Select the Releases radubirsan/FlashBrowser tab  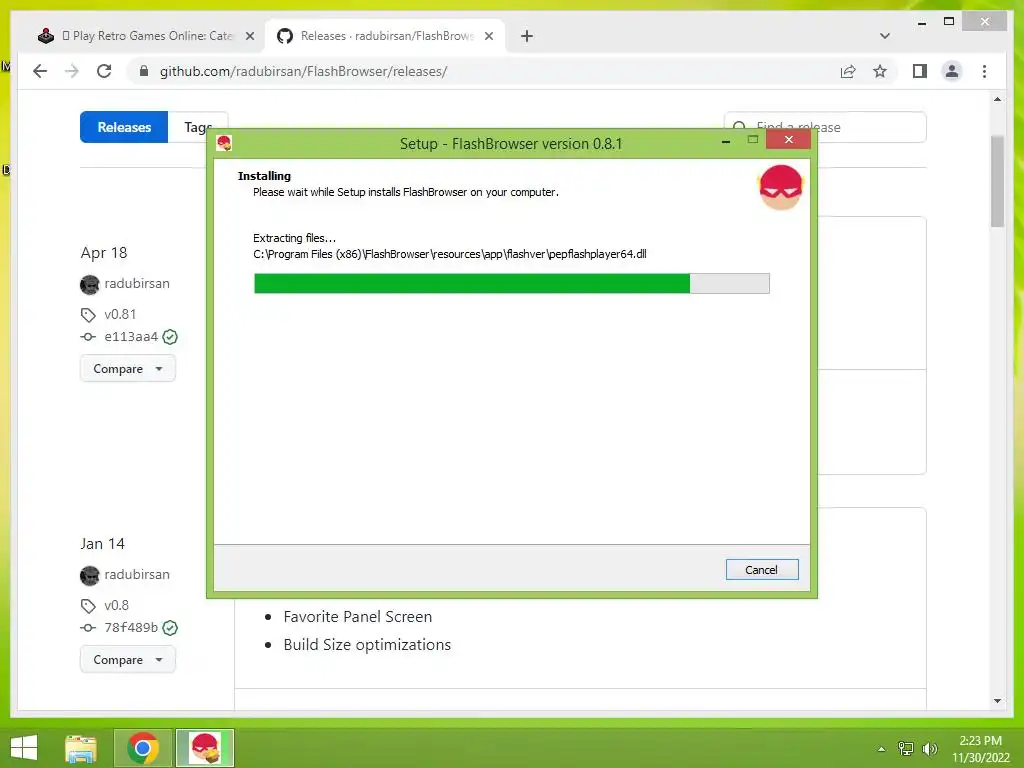pos(385,36)
